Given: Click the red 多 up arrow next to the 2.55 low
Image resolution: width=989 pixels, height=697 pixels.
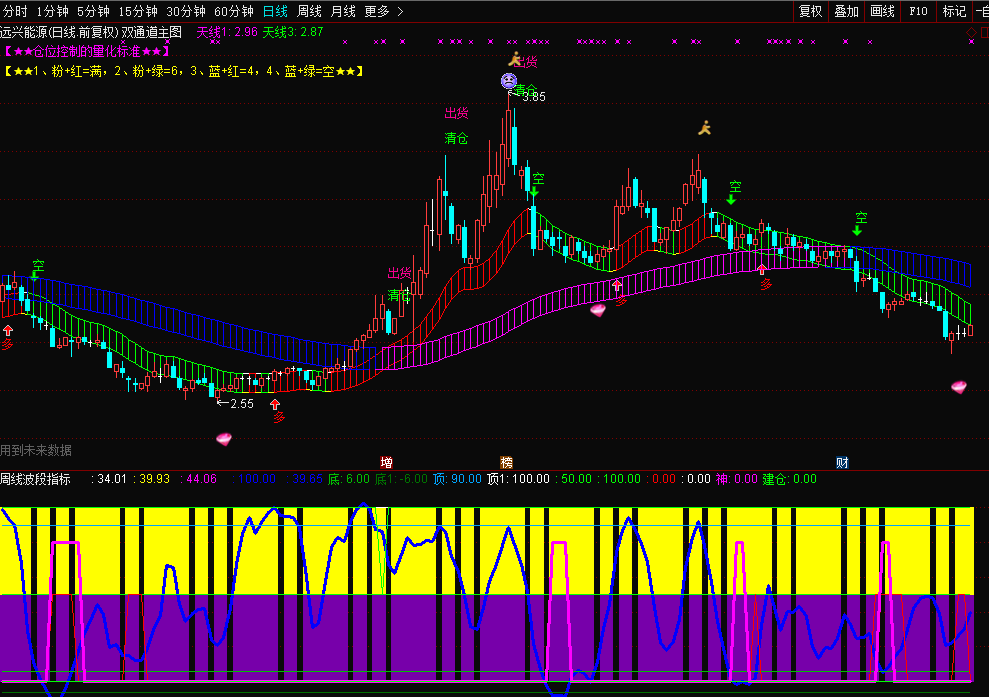Looking at the screenshot, I should click(x=275, y=404).
